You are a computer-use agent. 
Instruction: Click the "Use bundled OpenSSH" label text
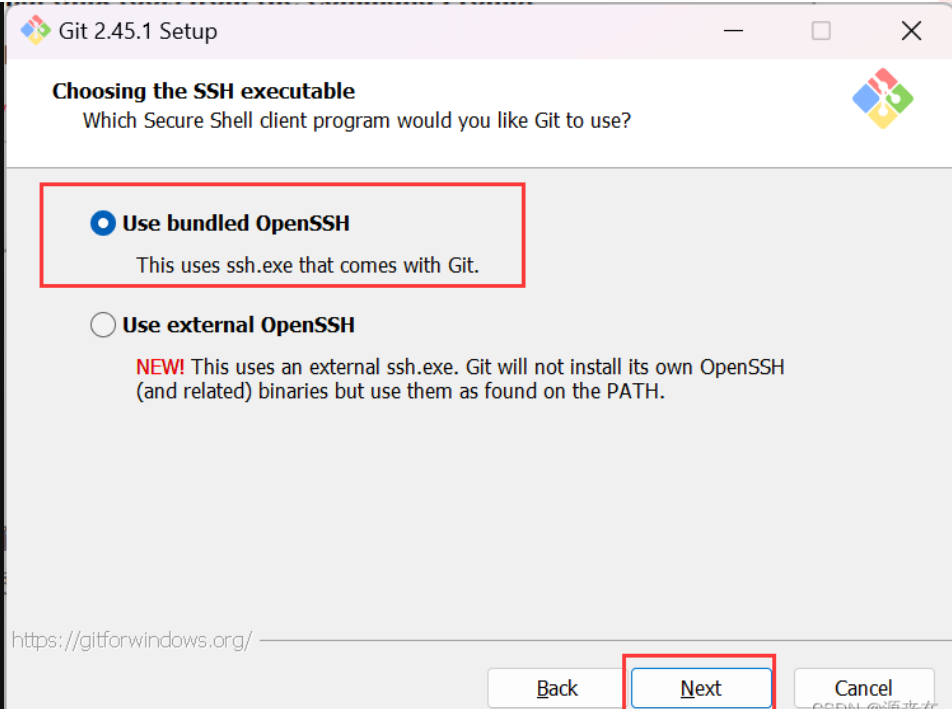pyautogui.click(x=236, y=224)
